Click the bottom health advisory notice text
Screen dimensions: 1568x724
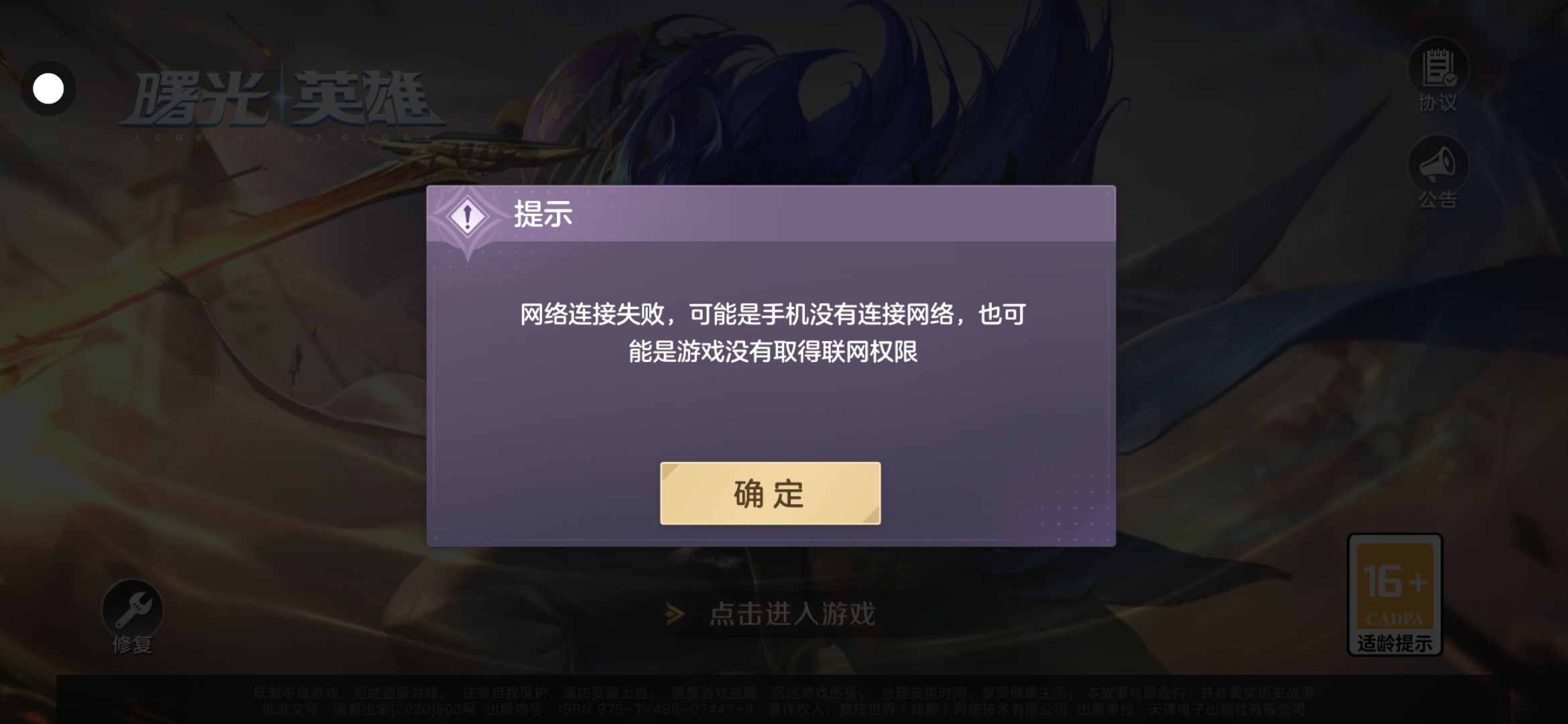pos(783,701)
